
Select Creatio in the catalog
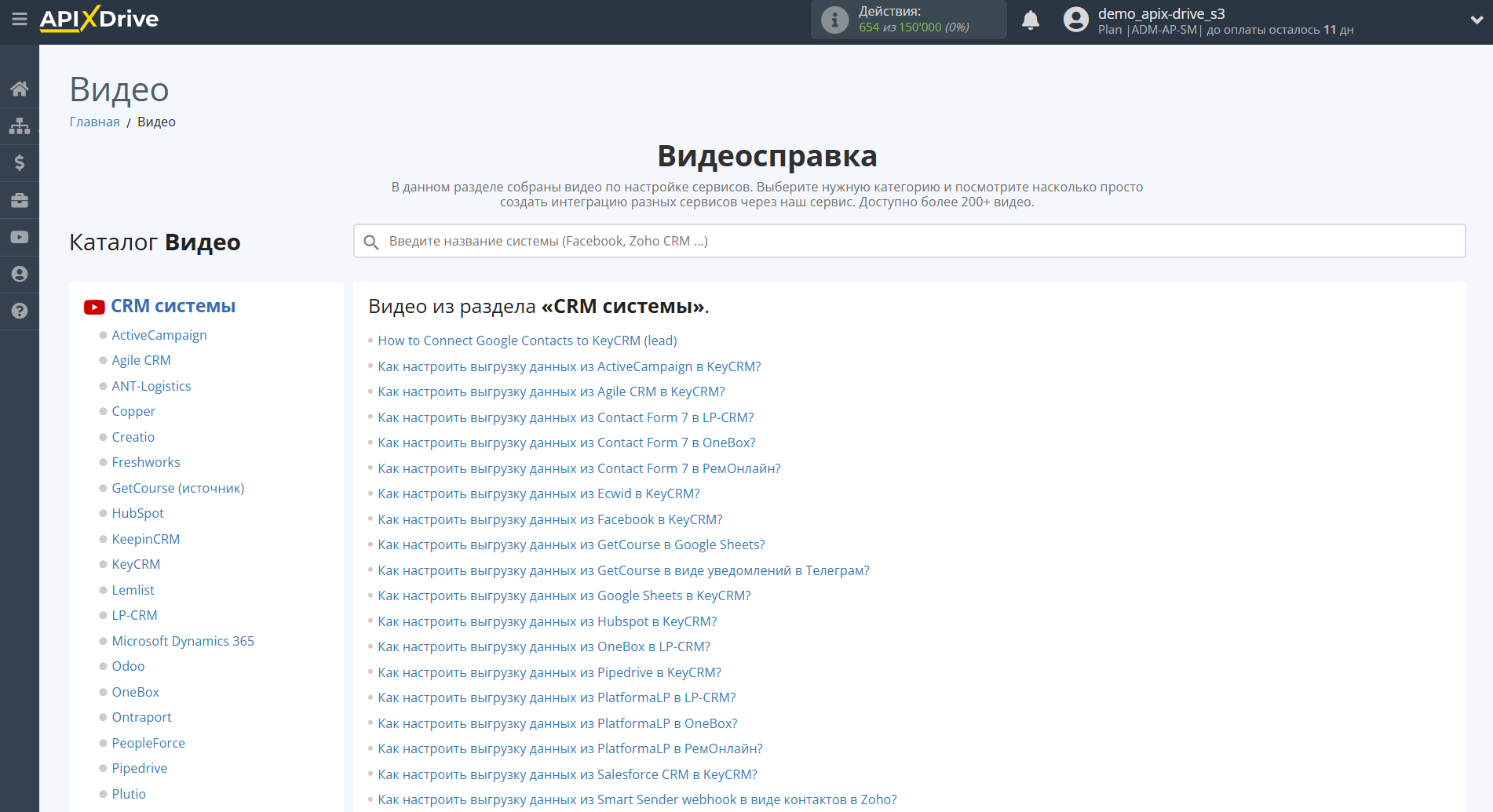(x=133, y=437)
